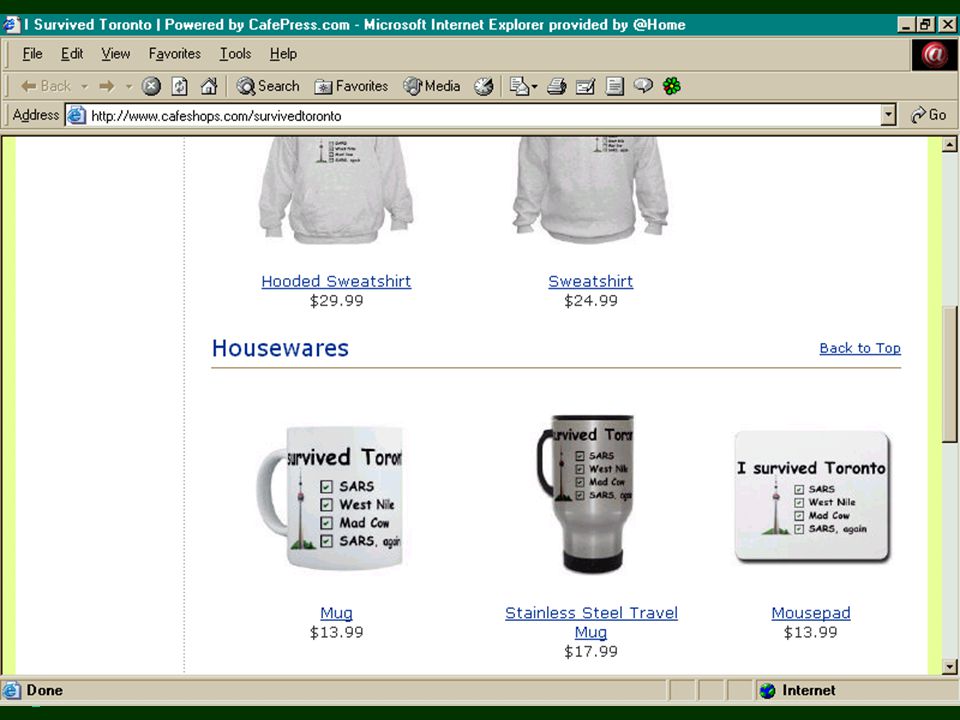Screen dimensions: 960x720
Task: Click the Back arrow button
Action: tap(46, 86)
